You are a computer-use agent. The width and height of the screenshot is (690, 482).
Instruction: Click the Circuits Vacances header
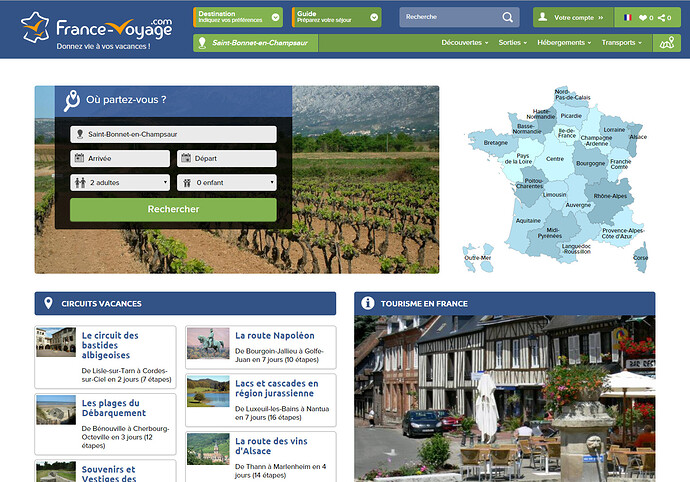[185, 303]
